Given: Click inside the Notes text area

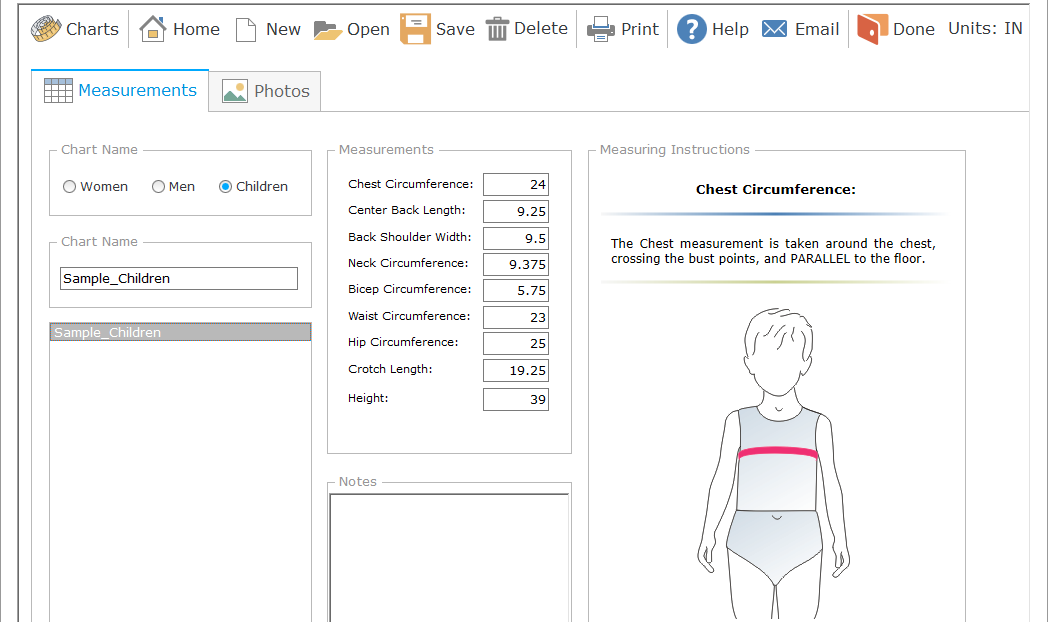Looking at the screenshot, I should (x=449, y=555).
